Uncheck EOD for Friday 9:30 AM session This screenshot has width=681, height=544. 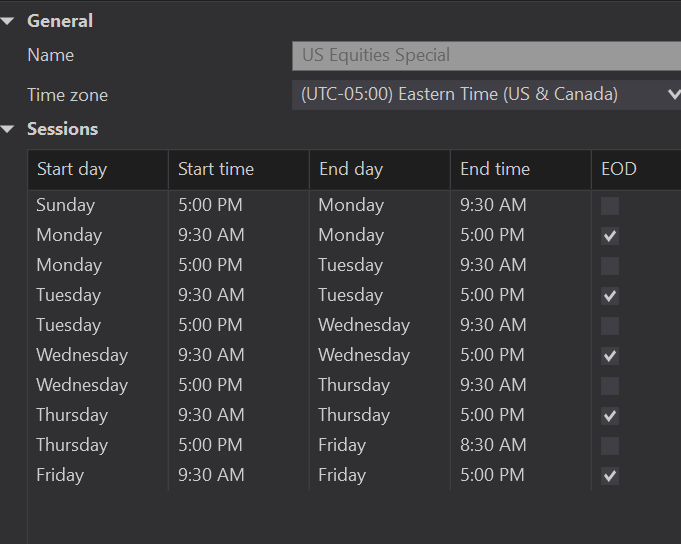tap(610, 476)
